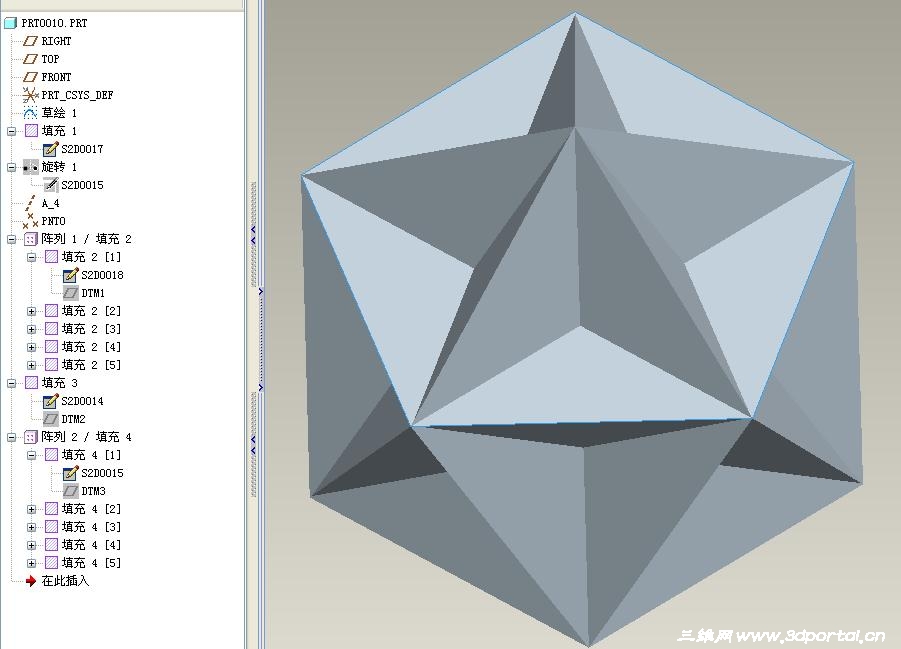Viewport: 901px width, 649px height.
Task: Select the S2D0015 label under 填充 4 [1]
Action: pyautogui.click(x=102, y=473)
